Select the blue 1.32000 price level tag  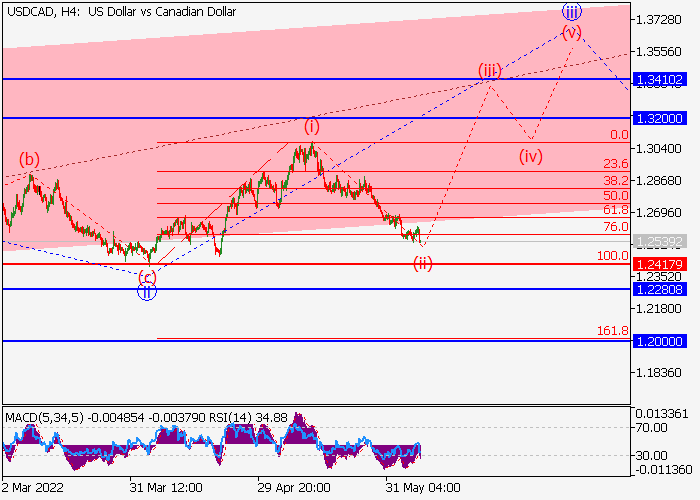(x=659, y=118)
